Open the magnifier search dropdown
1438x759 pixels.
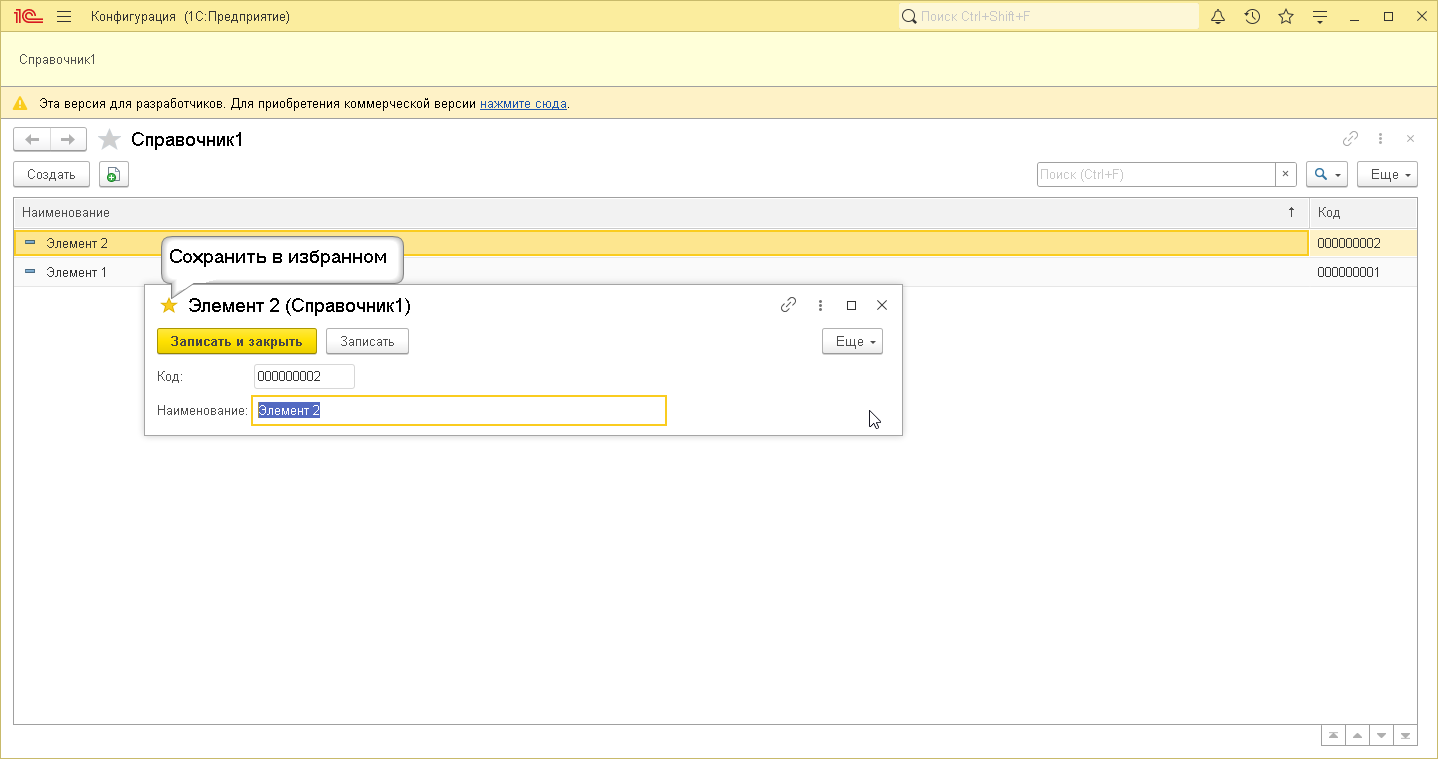coord(1327,175)
